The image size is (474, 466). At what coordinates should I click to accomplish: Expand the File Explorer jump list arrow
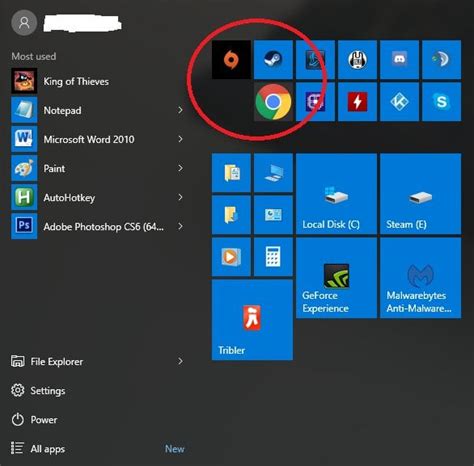point(180,361)
